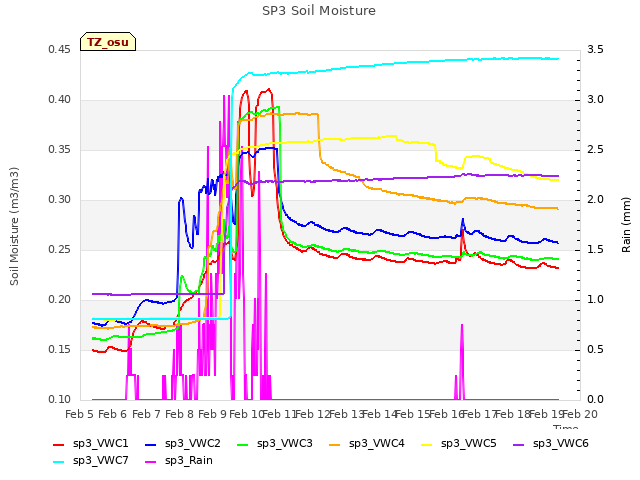
Task: Click the 0.20 soil moisture tick label
Action: 60,299
